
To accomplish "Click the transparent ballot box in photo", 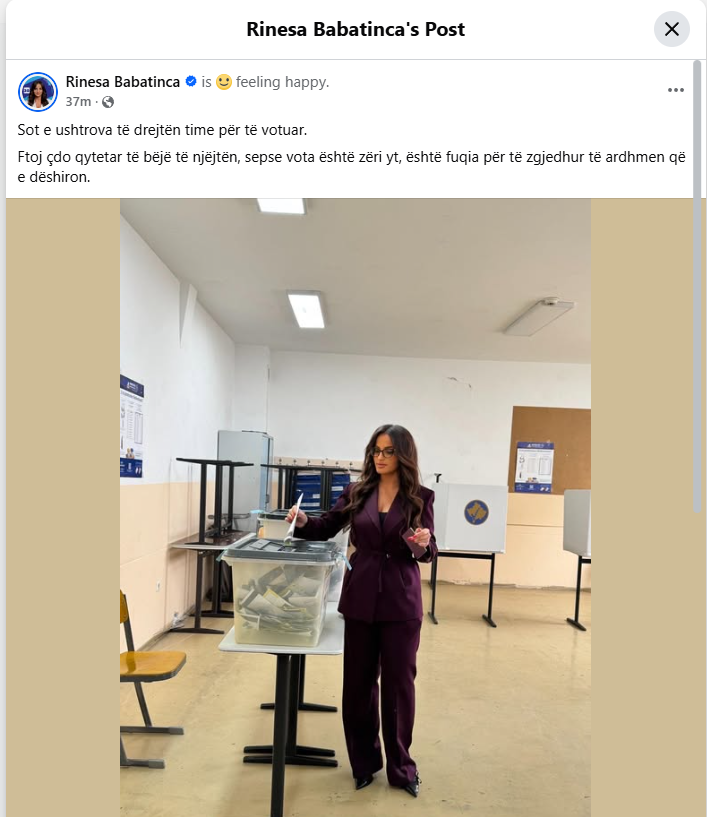I will 281,592.
